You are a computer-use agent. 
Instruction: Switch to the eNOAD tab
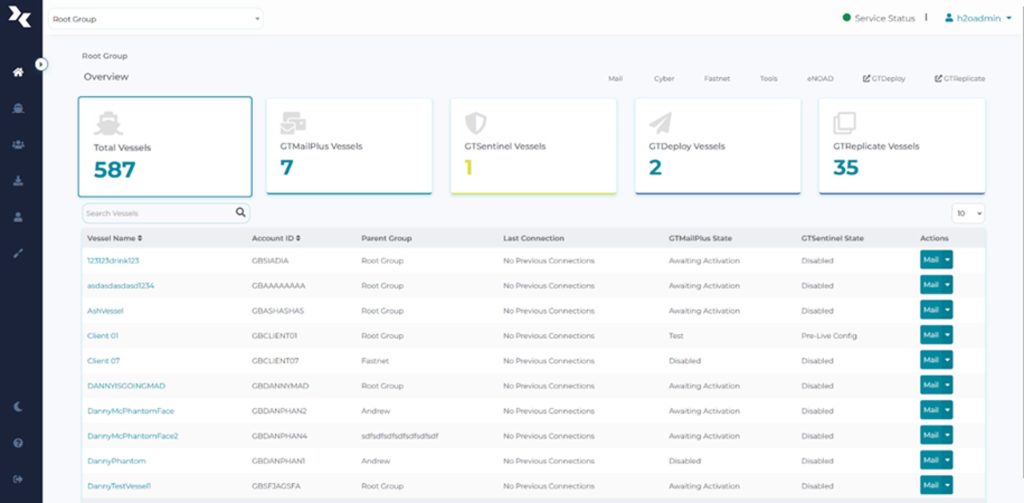[x=820, y=78]
